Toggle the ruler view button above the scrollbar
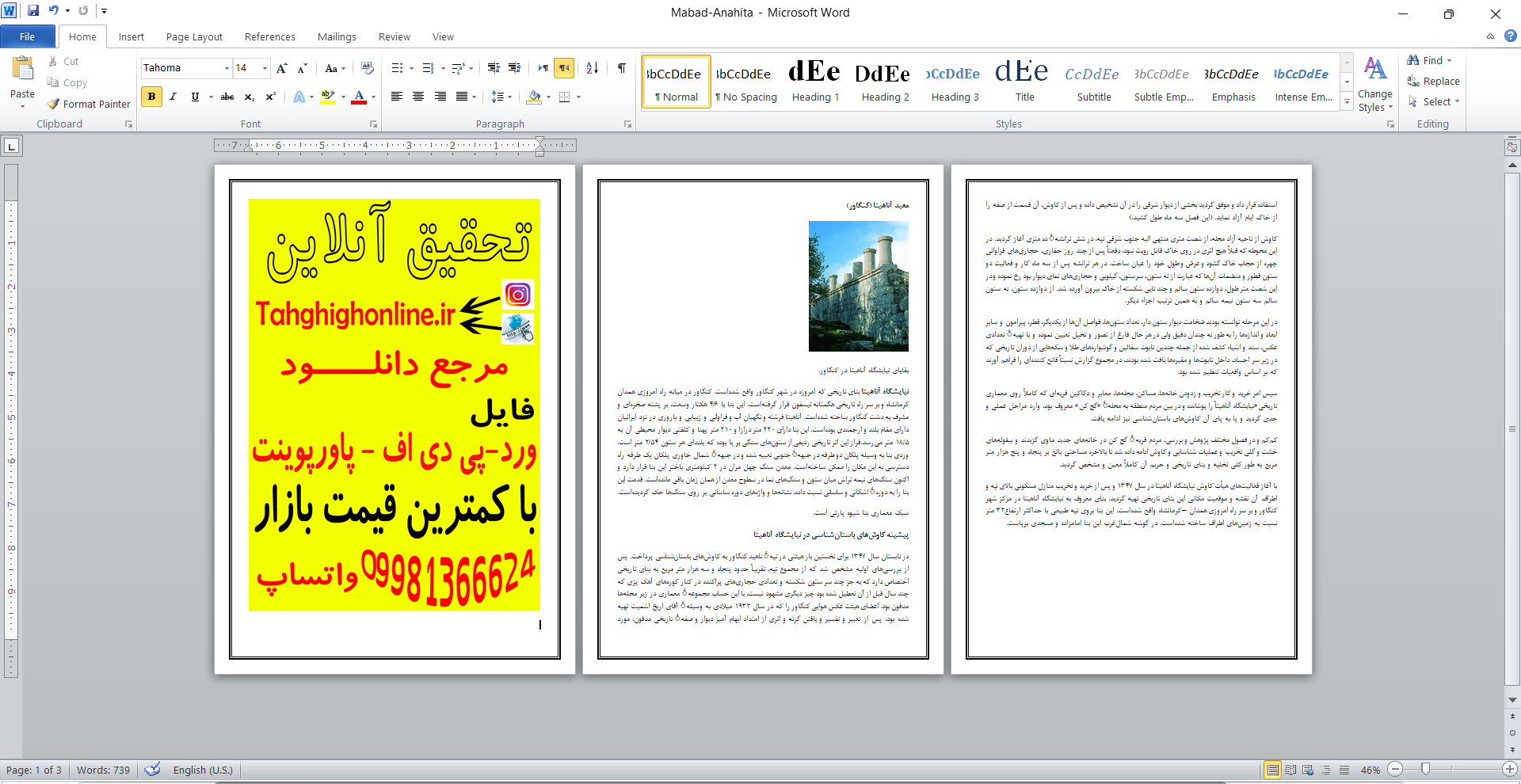Image resolution: width=1521 pixels, height=784 pixels. [1512, 147]
